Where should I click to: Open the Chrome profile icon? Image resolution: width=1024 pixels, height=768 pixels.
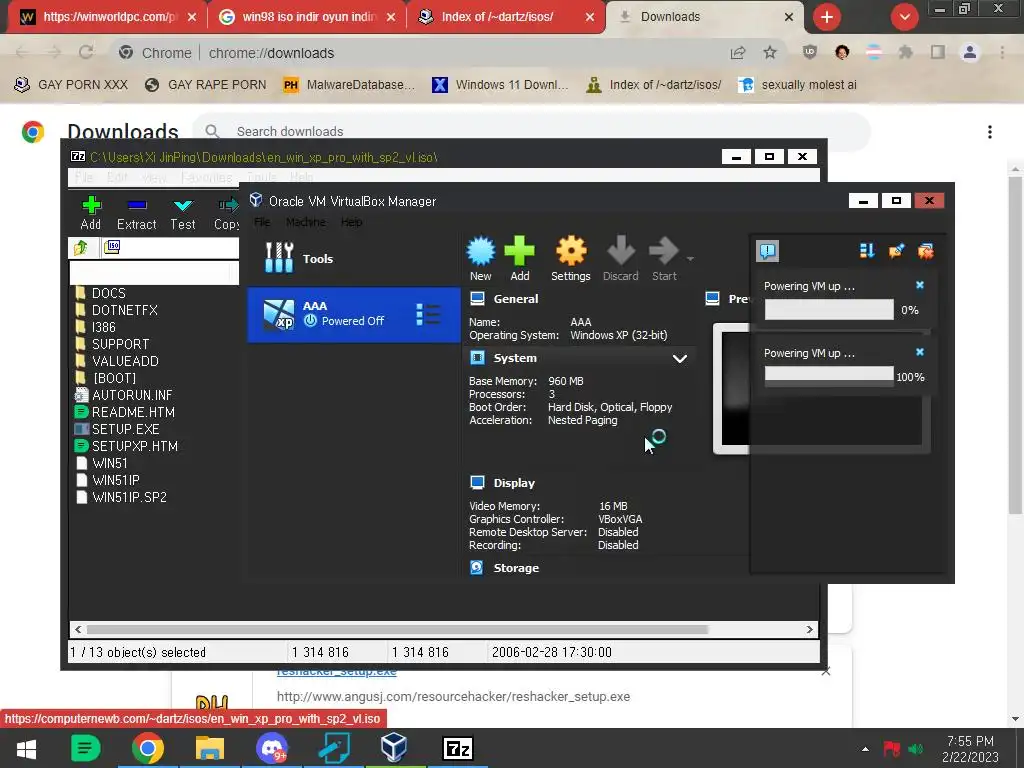(970, 52)
